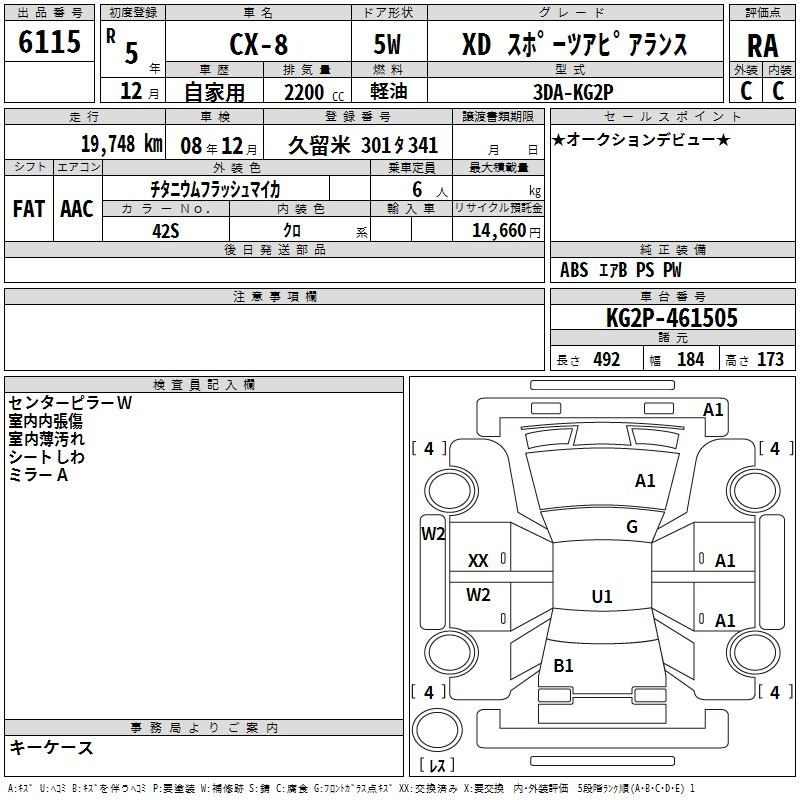Click the mileage value 19,748 km

(x=121, y=144)
